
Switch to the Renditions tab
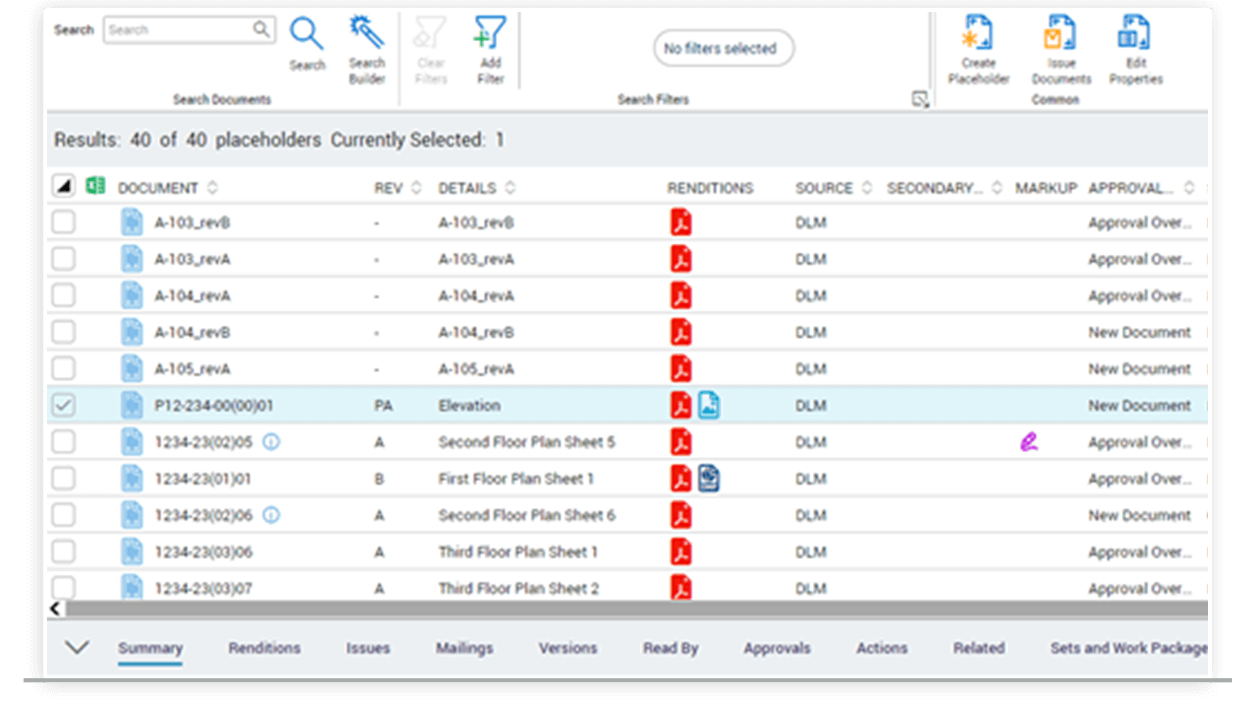(x=263, y=648)
